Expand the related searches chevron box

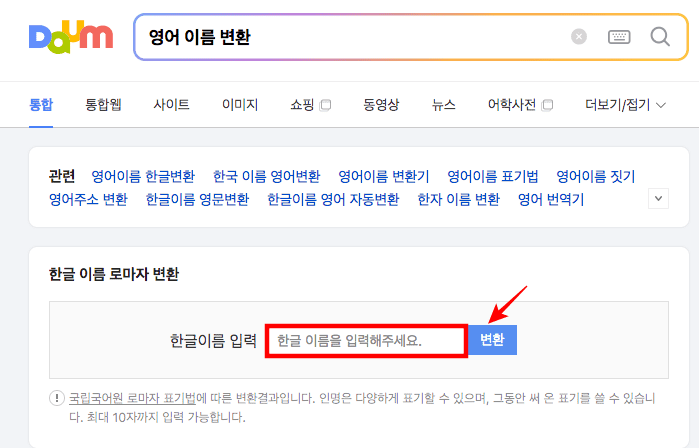pyautogui.click(x=658, y=198)
